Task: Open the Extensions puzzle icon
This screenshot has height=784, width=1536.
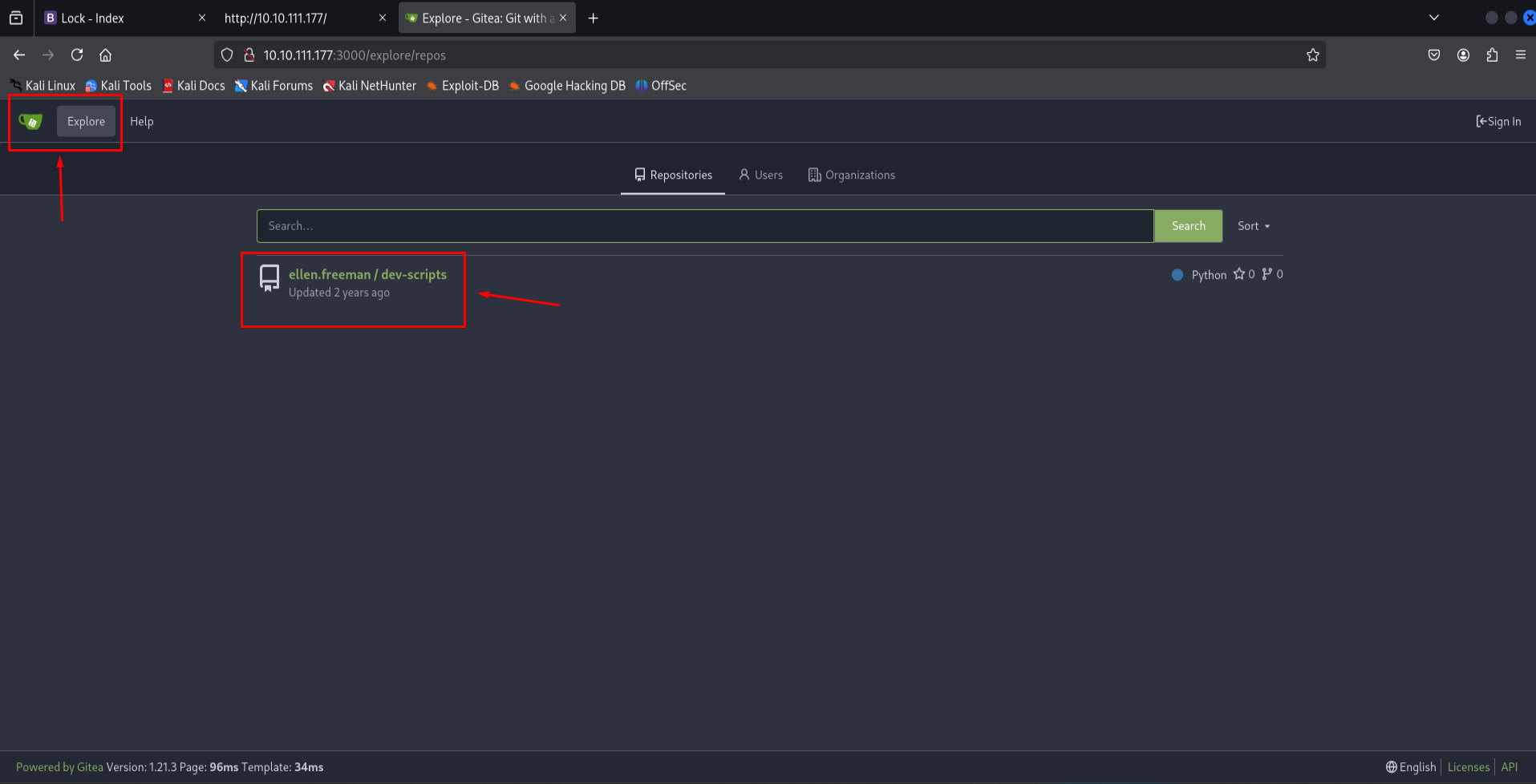Action: click(x=1492, y=55)
